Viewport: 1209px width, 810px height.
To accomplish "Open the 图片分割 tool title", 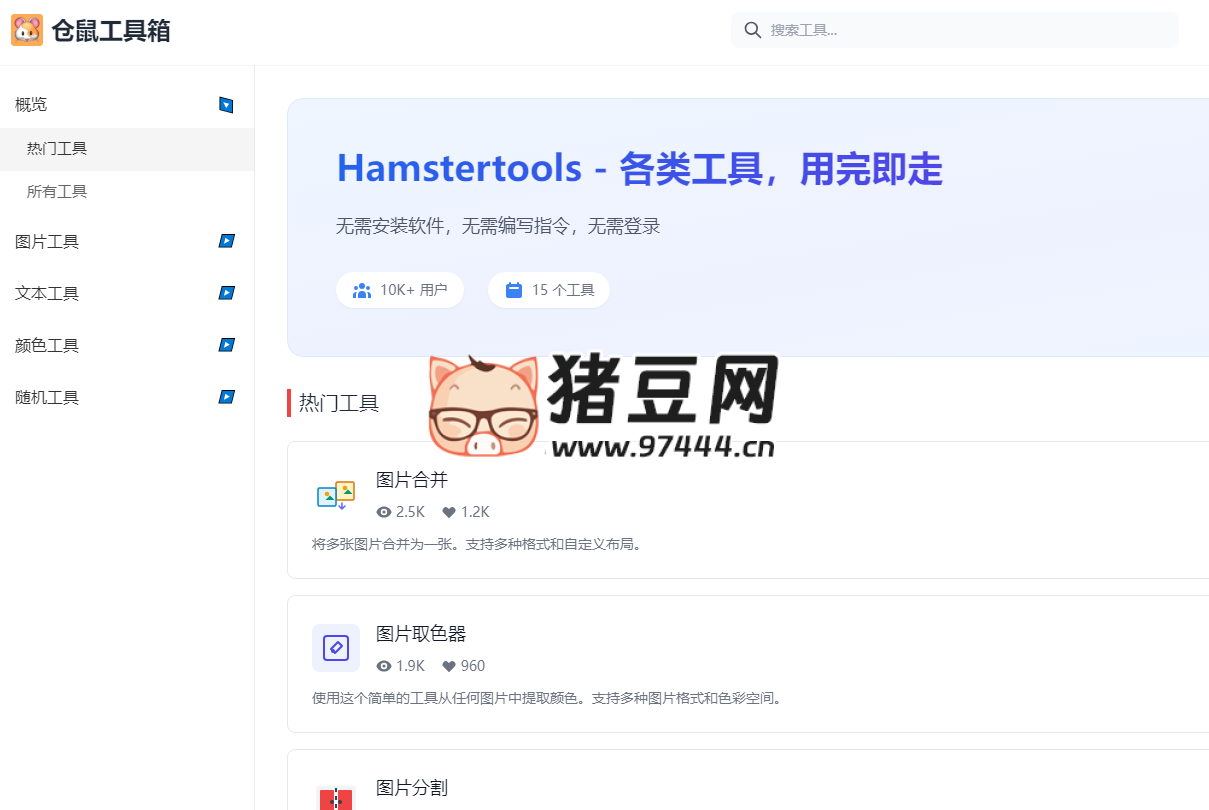I will coord(412,788).
